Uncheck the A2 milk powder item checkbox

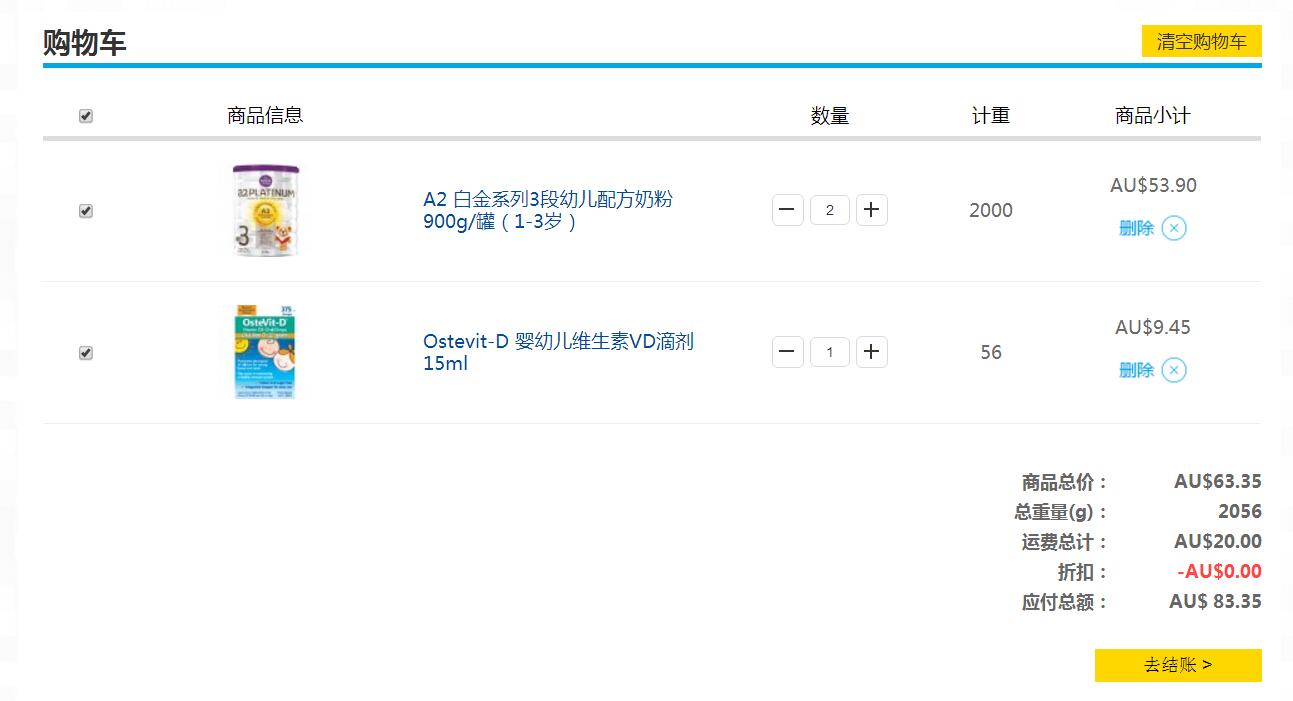[x=86, y=211]
